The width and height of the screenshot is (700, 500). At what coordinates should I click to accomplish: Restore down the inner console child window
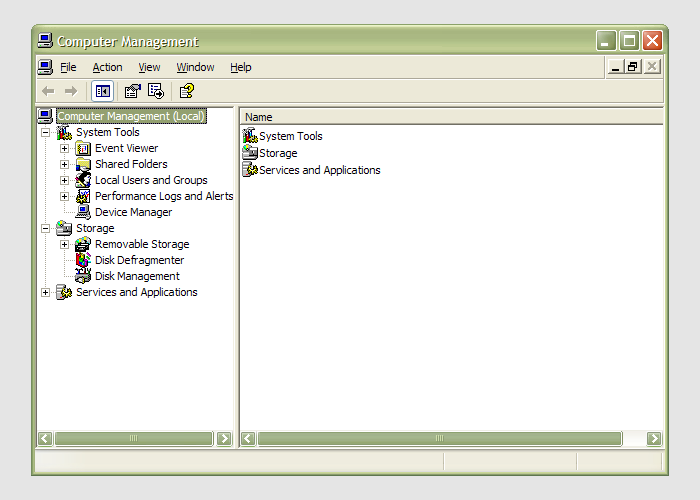[633, 67]
